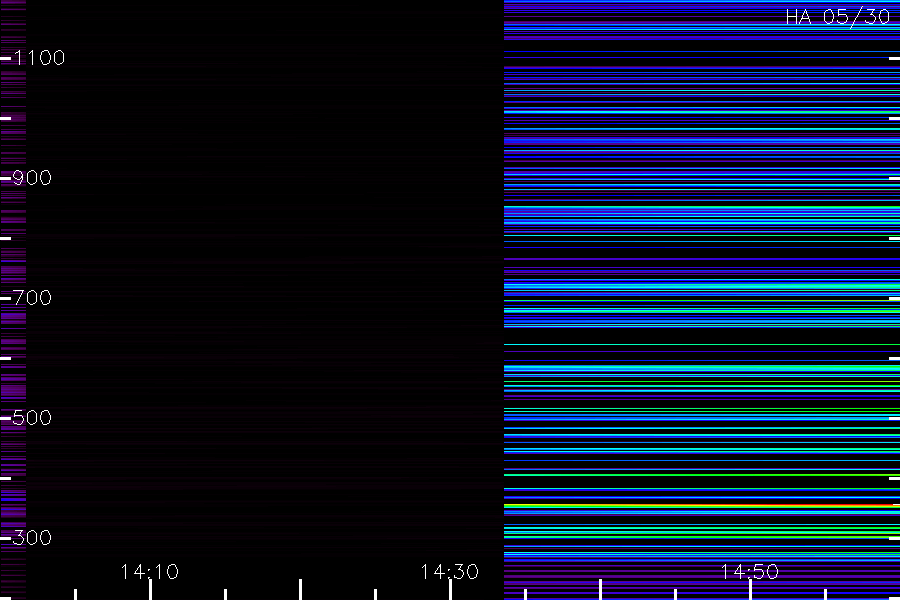Click the 14:50 time axis label

click(x=750, y=572)
